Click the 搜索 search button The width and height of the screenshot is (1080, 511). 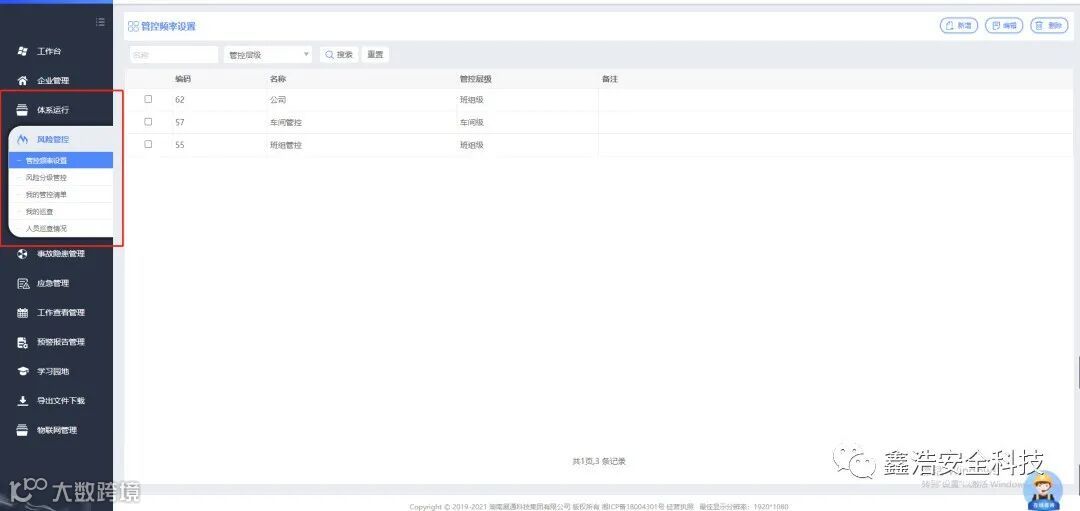(x=339, y=55)
